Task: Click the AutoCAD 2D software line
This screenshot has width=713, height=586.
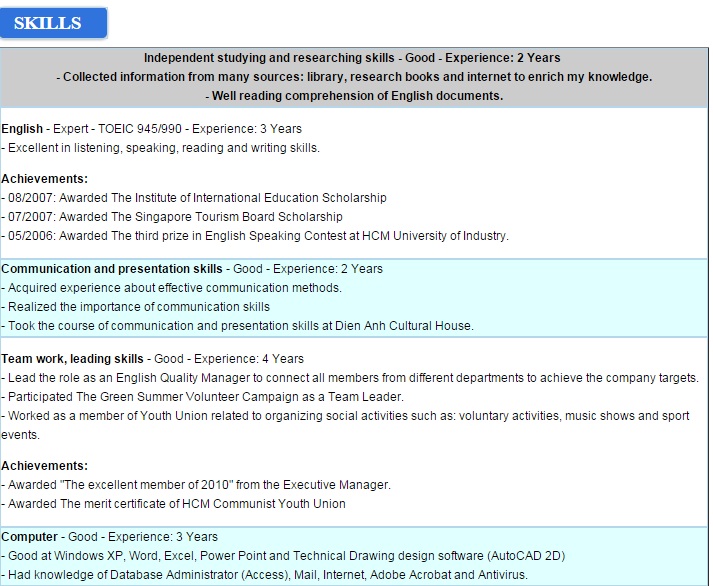Action: 283,556
